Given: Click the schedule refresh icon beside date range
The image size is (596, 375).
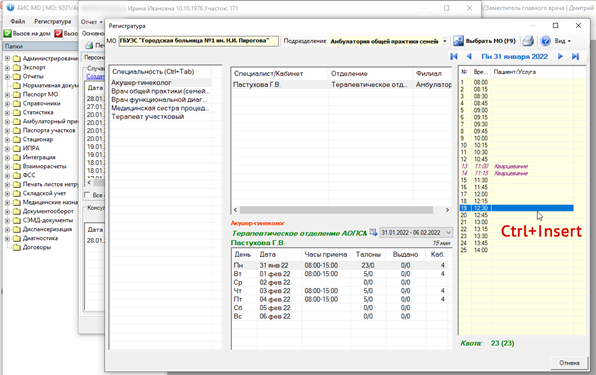Looking at the screenshot, I should click(x=373, y=232).
